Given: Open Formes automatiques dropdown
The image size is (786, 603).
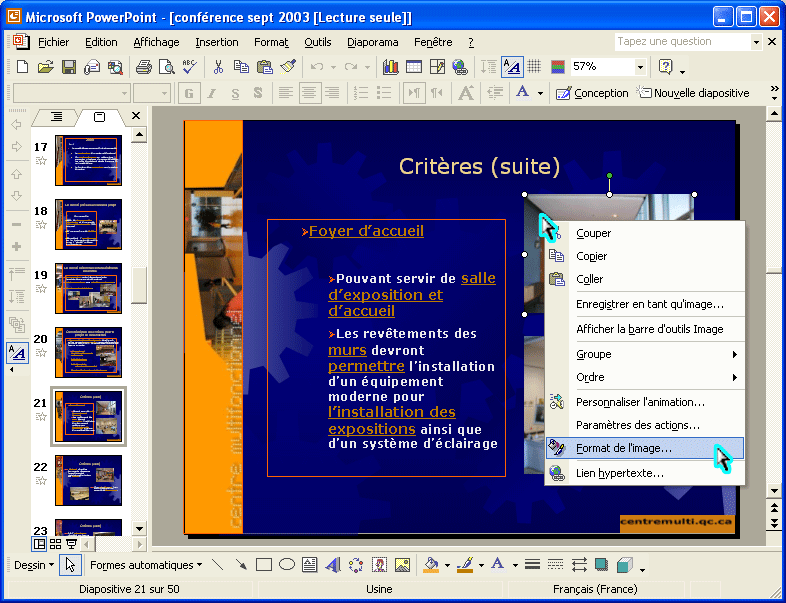Looking at the screenshot, I should coord(146,565).
